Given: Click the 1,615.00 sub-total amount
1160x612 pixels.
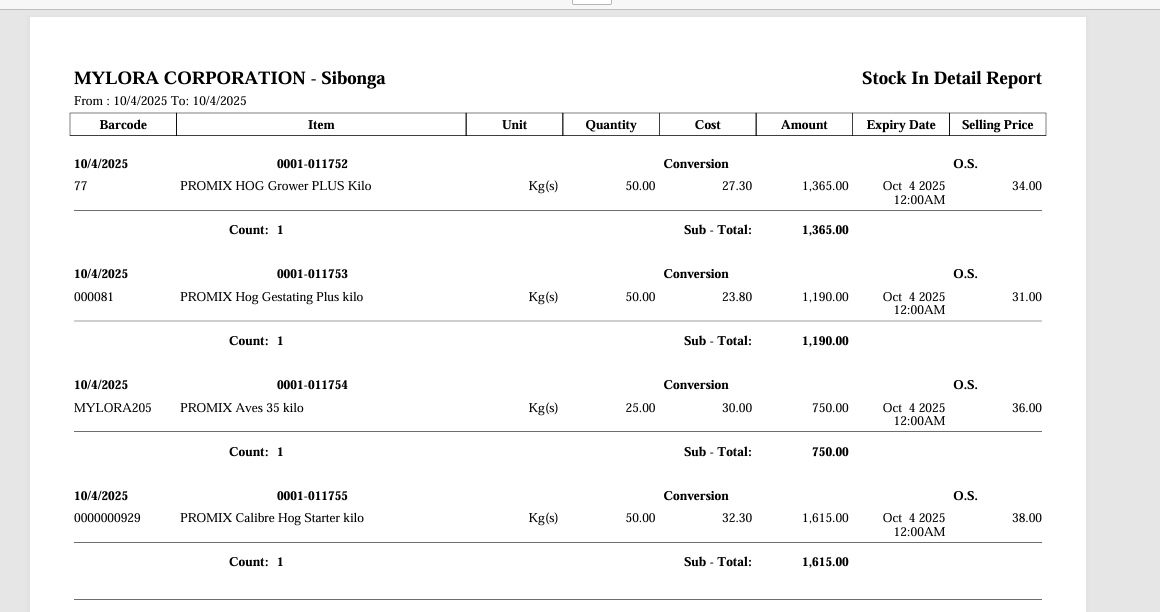Looking at the screenshot, I should pos(825,562).
